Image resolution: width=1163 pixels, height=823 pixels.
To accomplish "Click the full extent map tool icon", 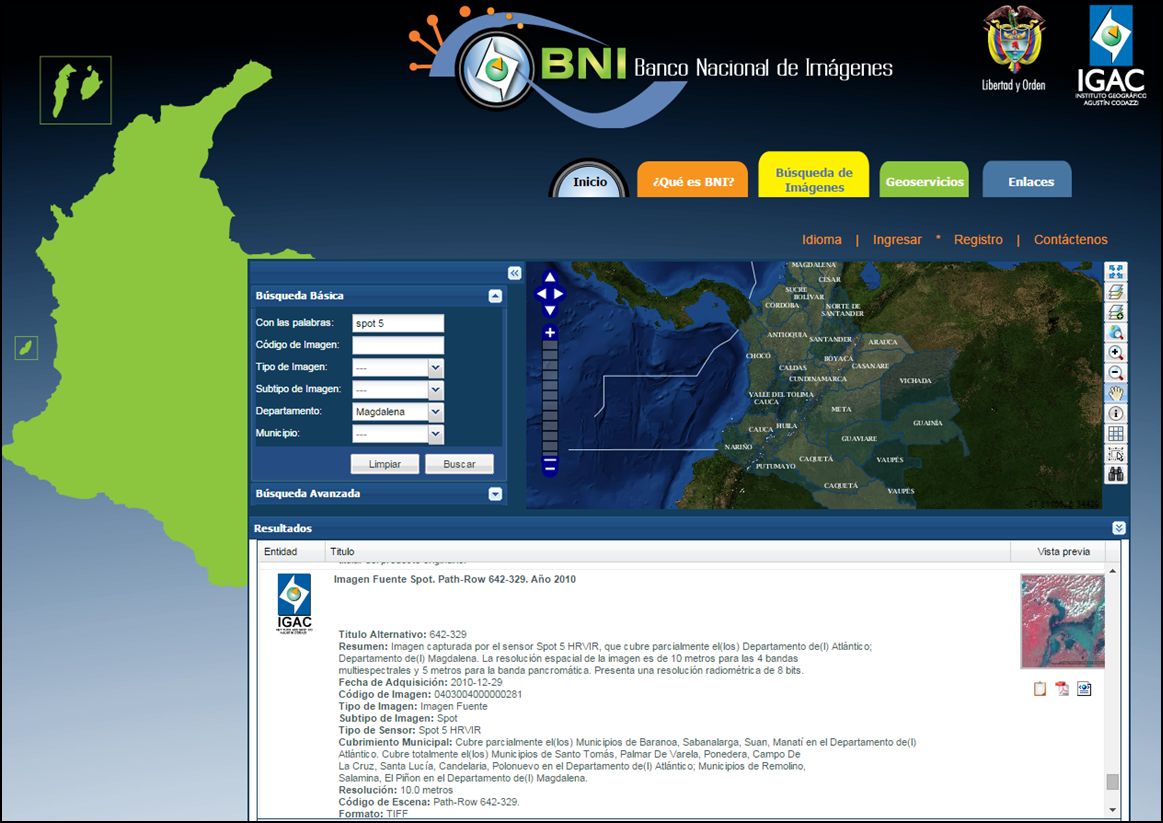I will (1116, 272).
